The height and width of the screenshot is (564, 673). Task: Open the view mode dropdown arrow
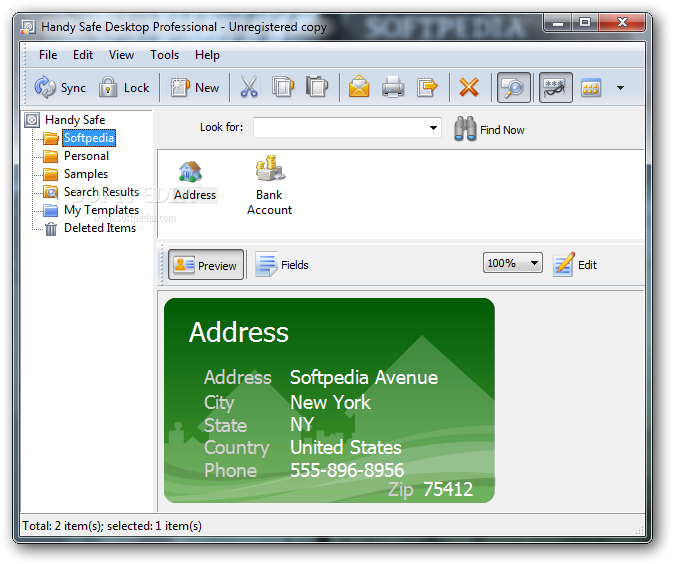pyautogui.click(x=620, y=88)
